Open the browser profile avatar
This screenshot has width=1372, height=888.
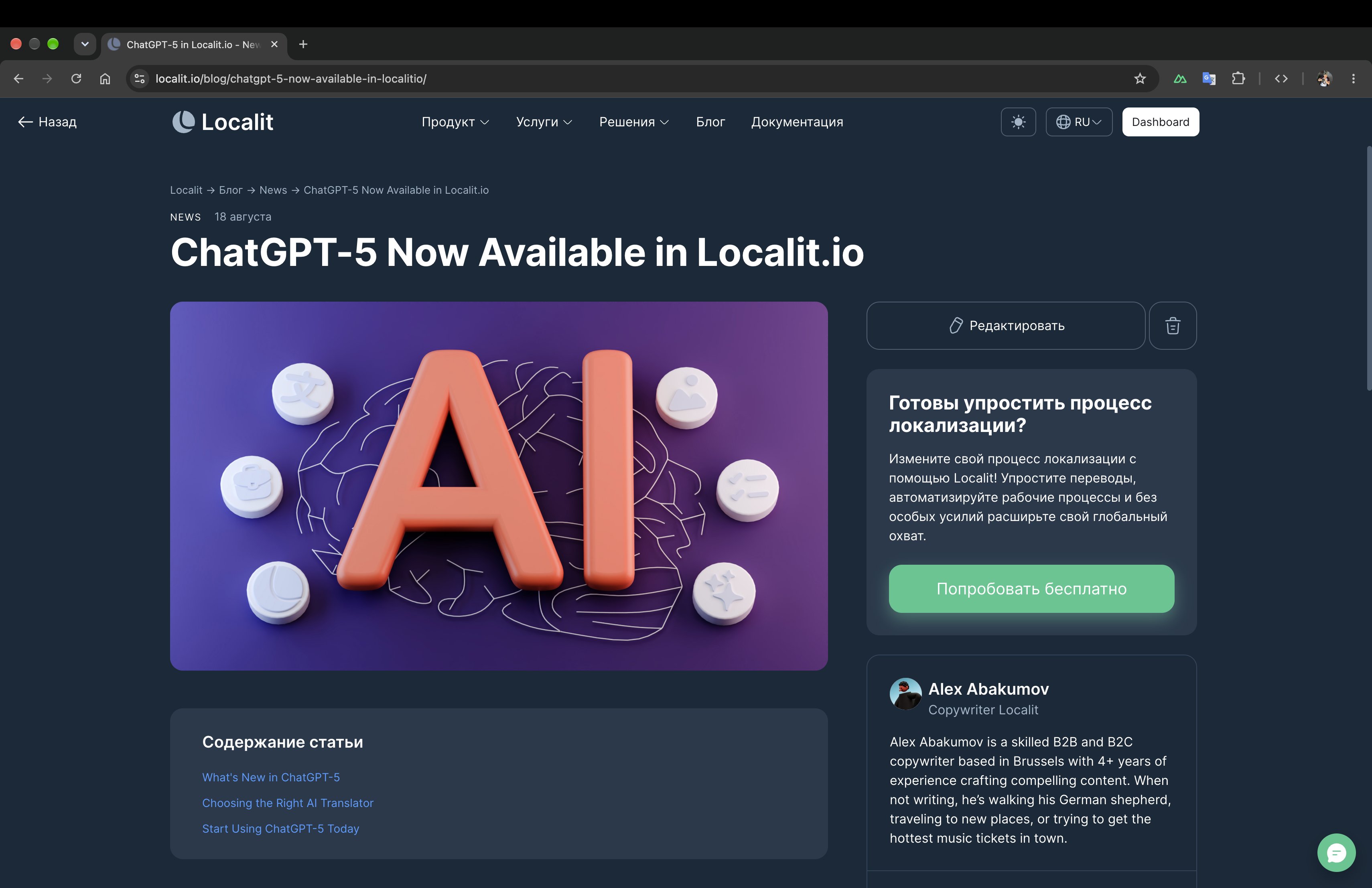click(x=1324, y=78)
